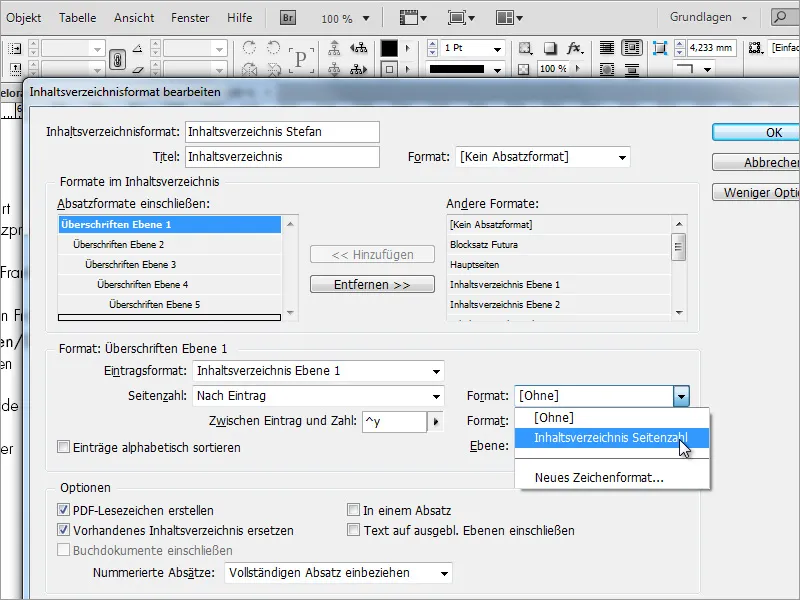
Task: Select Hauptseiten in Andere Formate list
Action: tap(559, 264)
